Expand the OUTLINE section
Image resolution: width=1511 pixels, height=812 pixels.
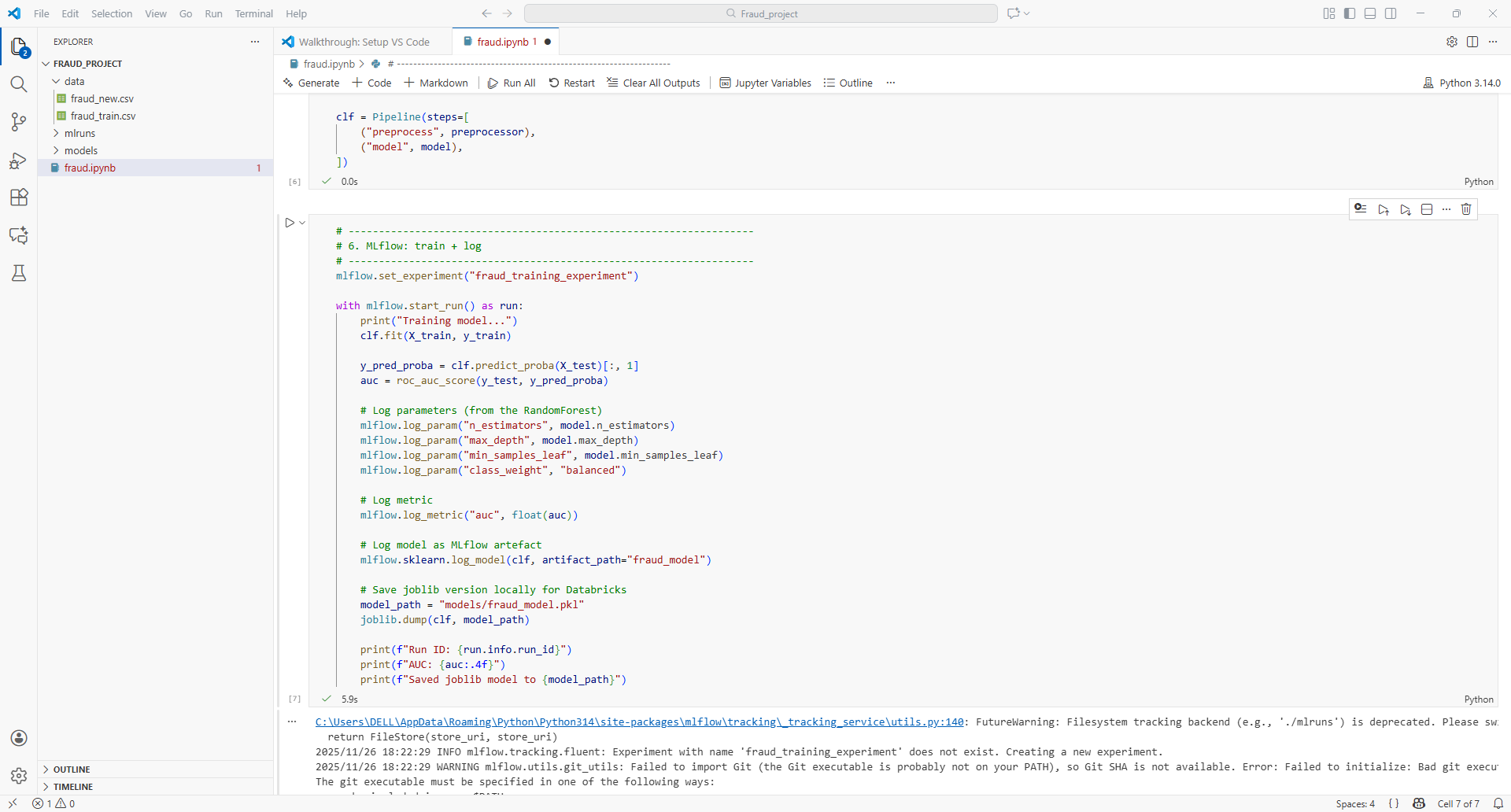point(71,769)
